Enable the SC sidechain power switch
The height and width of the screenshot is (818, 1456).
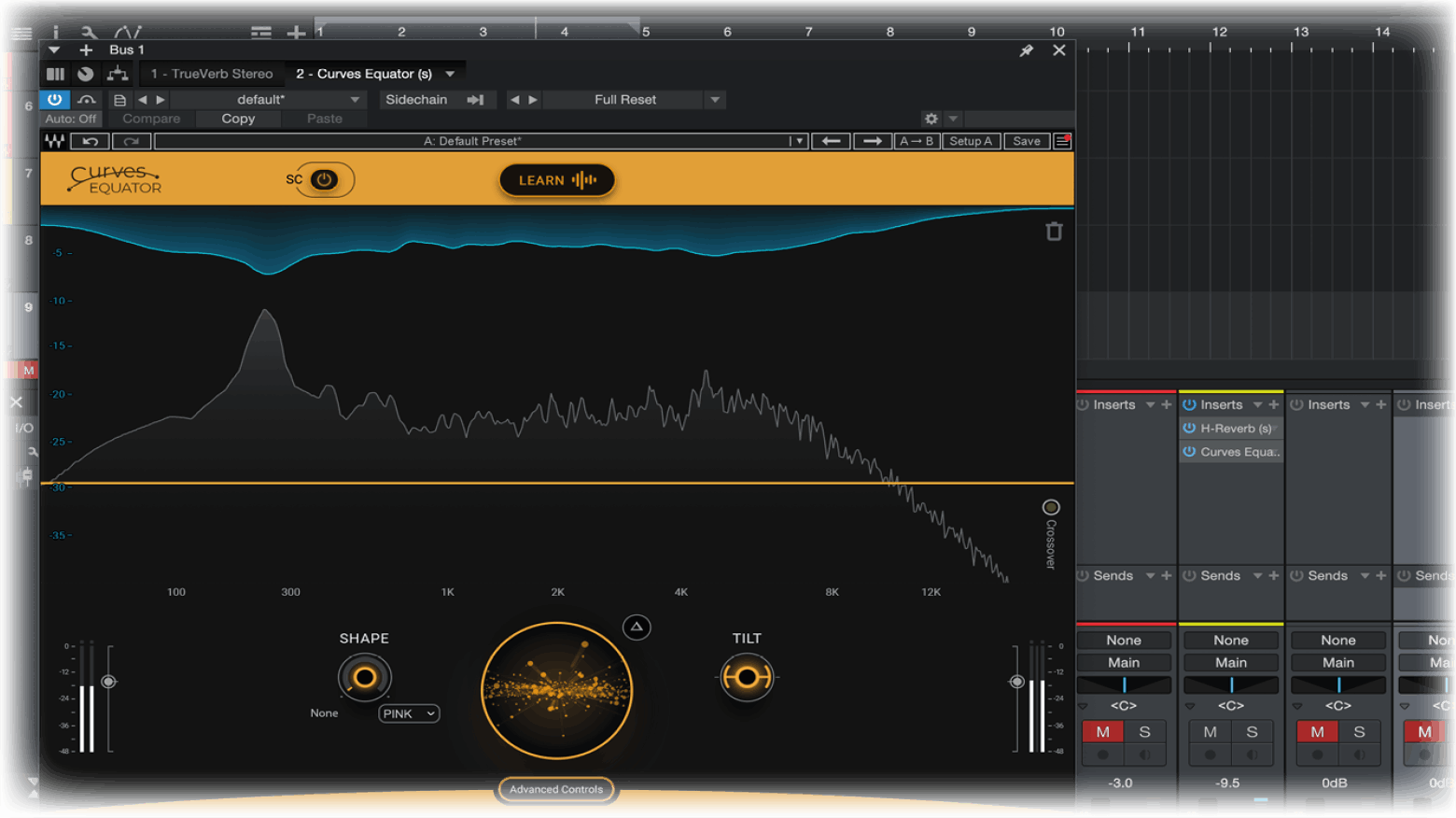[x=321, y=180]
